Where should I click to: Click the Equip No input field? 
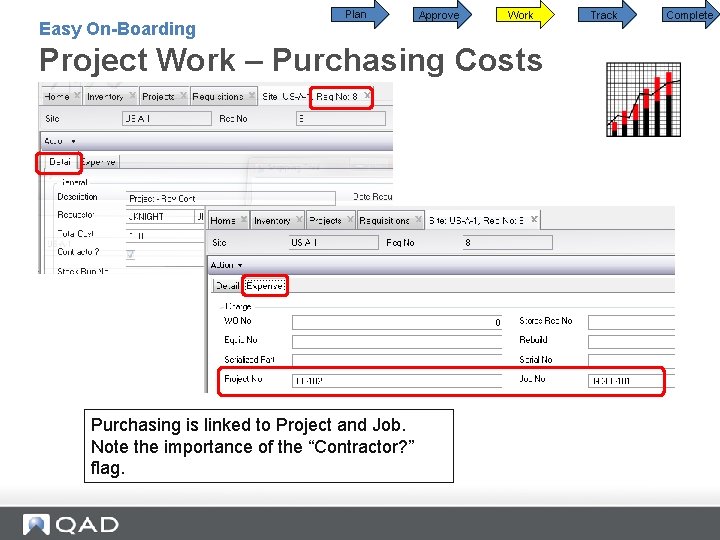[397, 342]
